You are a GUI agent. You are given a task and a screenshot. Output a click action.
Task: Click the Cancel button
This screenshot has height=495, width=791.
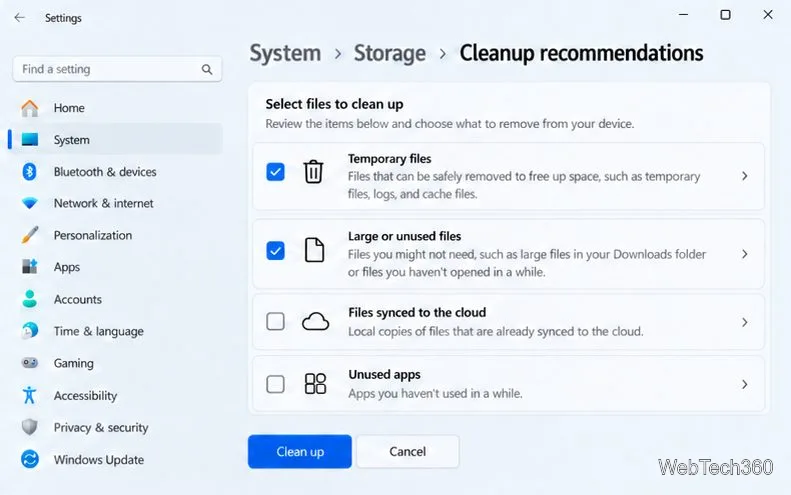(408, 452)
